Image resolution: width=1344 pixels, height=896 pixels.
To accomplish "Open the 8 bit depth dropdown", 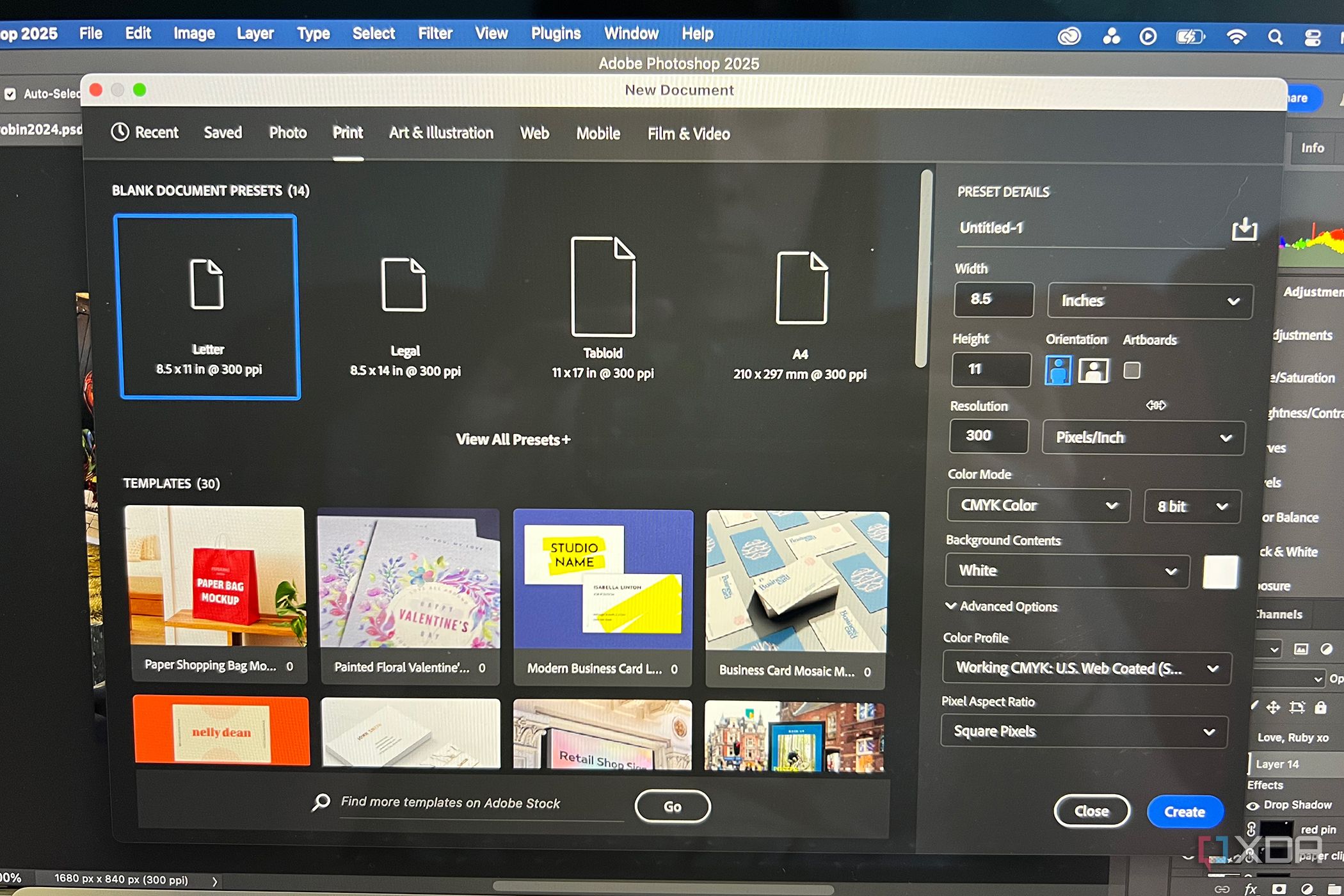I will [x=1192, y=506].
